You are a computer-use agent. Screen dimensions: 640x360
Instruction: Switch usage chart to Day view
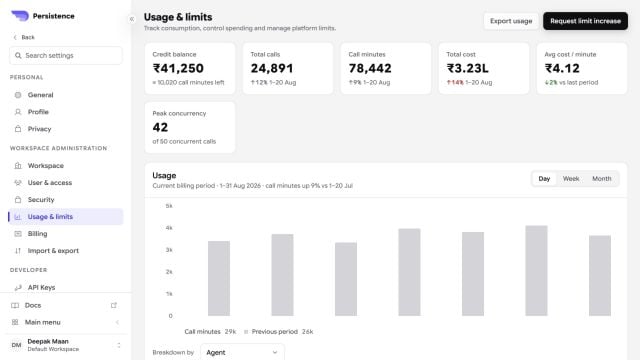tap(544, 179)
